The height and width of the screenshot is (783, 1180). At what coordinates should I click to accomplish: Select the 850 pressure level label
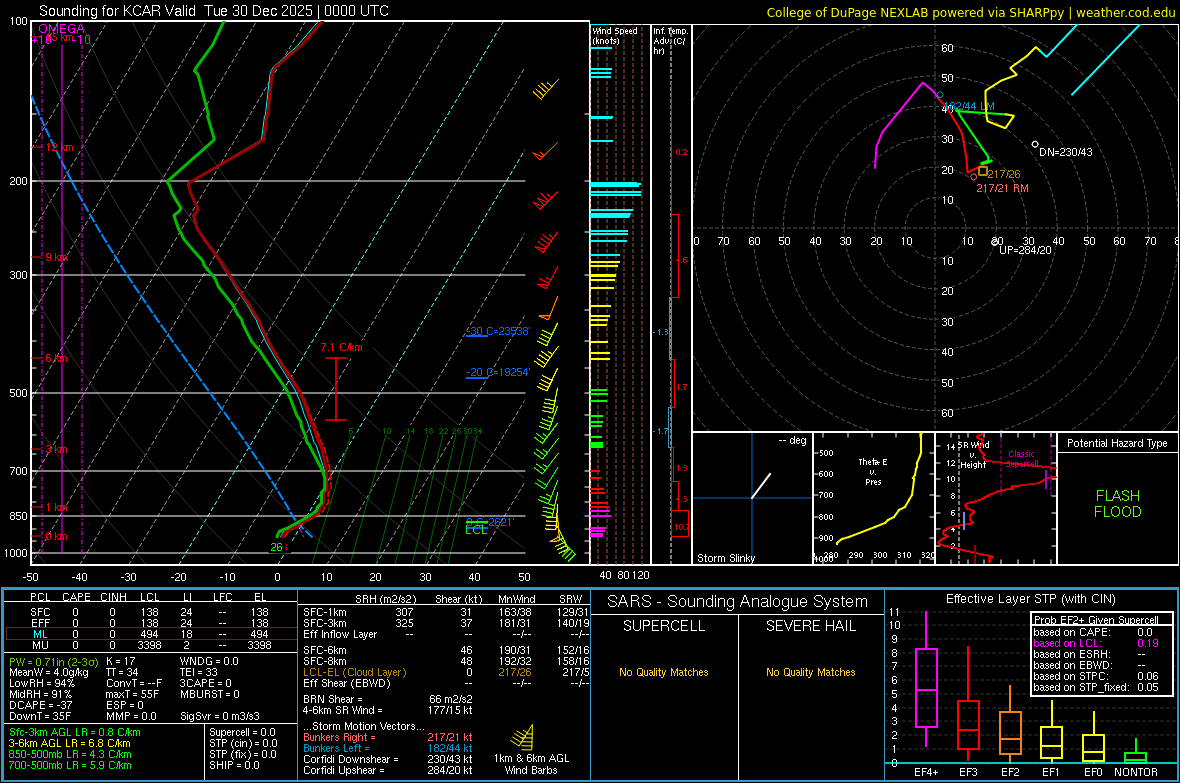point(18,516)
